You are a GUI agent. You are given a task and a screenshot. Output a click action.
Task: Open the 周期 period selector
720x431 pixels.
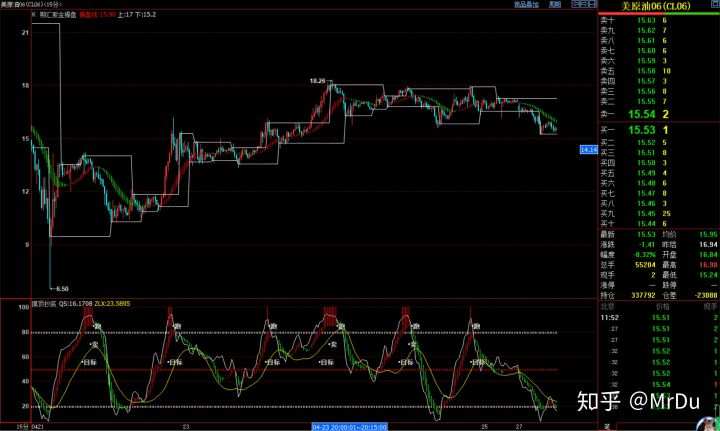coord(555,4)
